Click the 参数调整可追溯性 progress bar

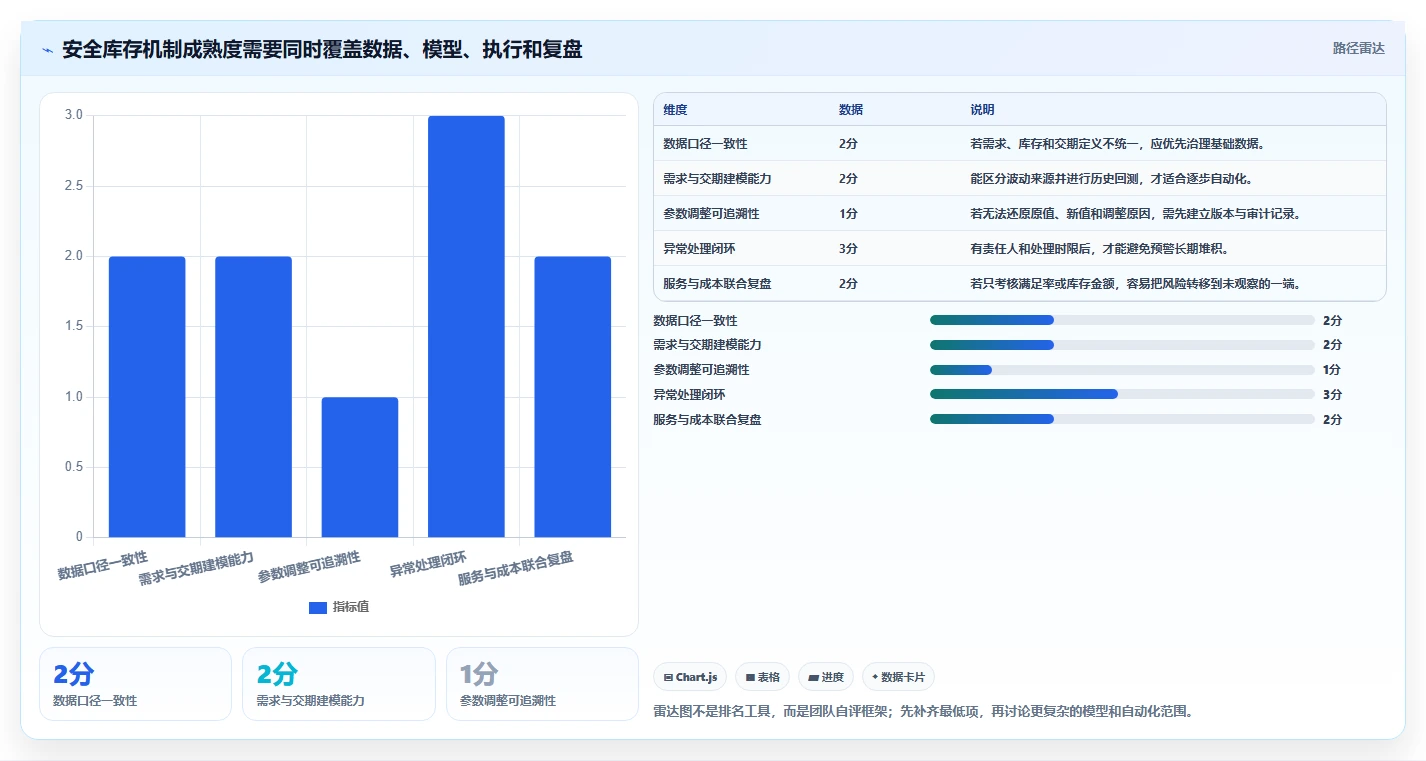coord(1122,370)
